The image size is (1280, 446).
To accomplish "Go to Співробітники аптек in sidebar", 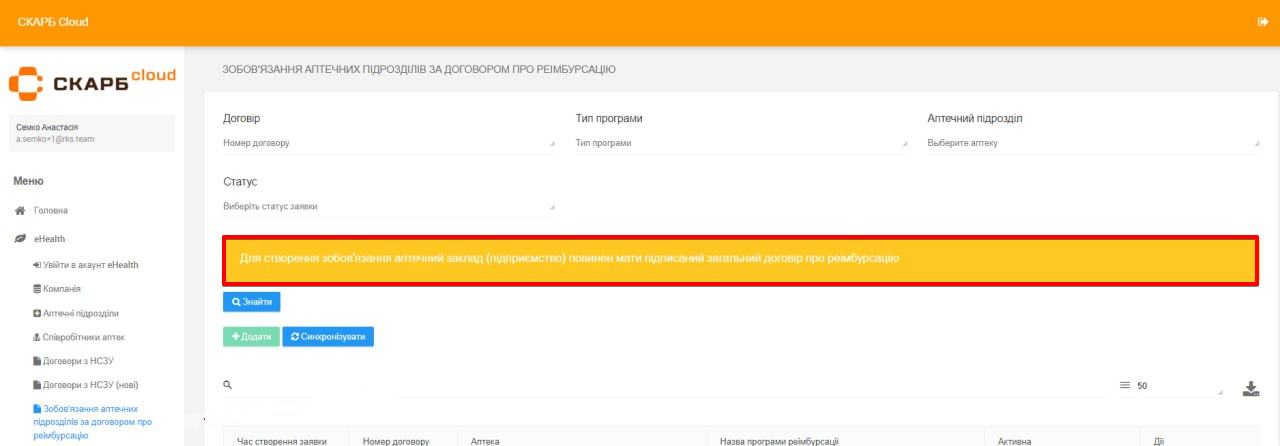I will pyautogui.click(x=84, y=337).
